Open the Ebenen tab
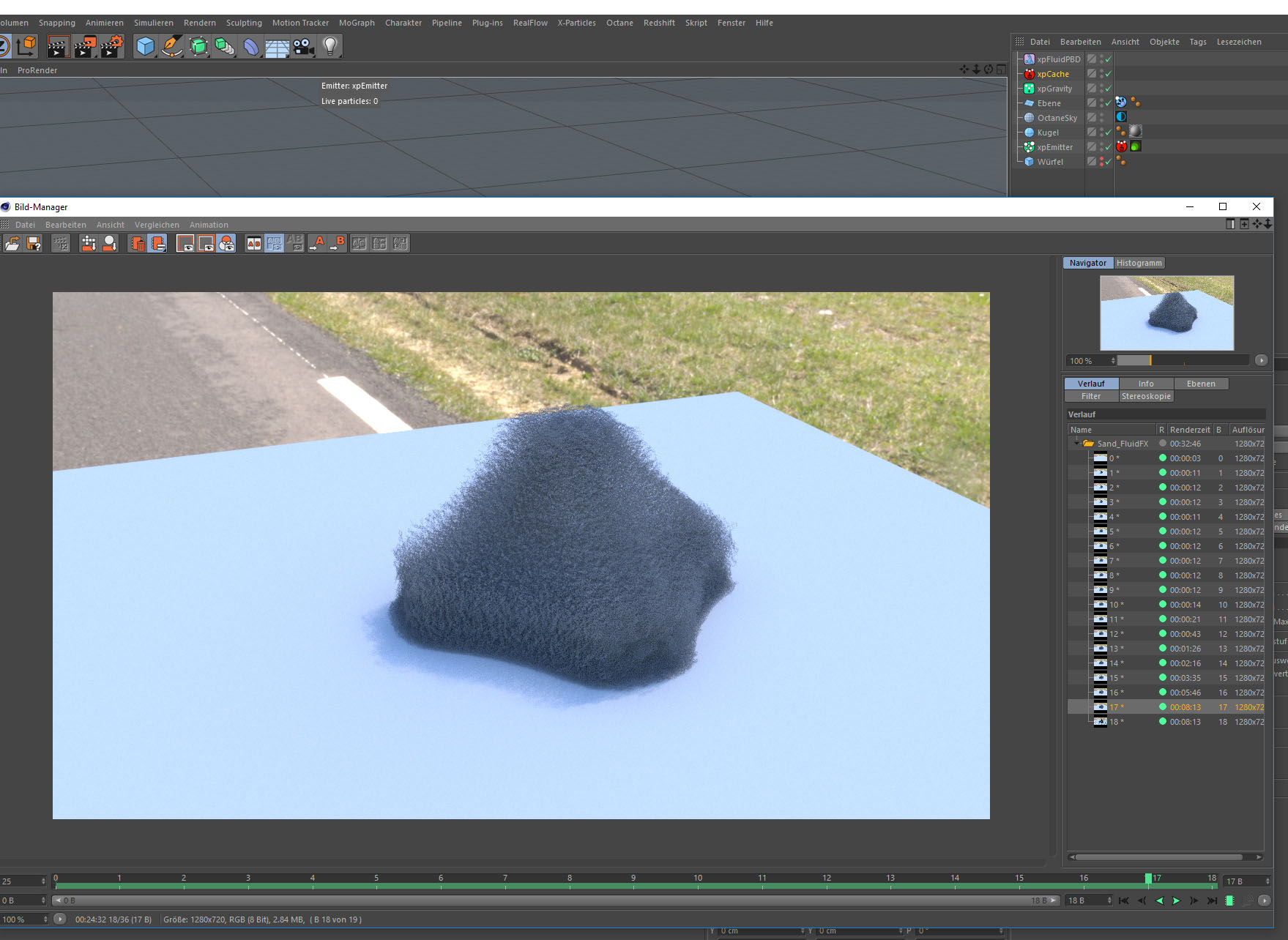1288x940 pixels. coord(1201,384)
